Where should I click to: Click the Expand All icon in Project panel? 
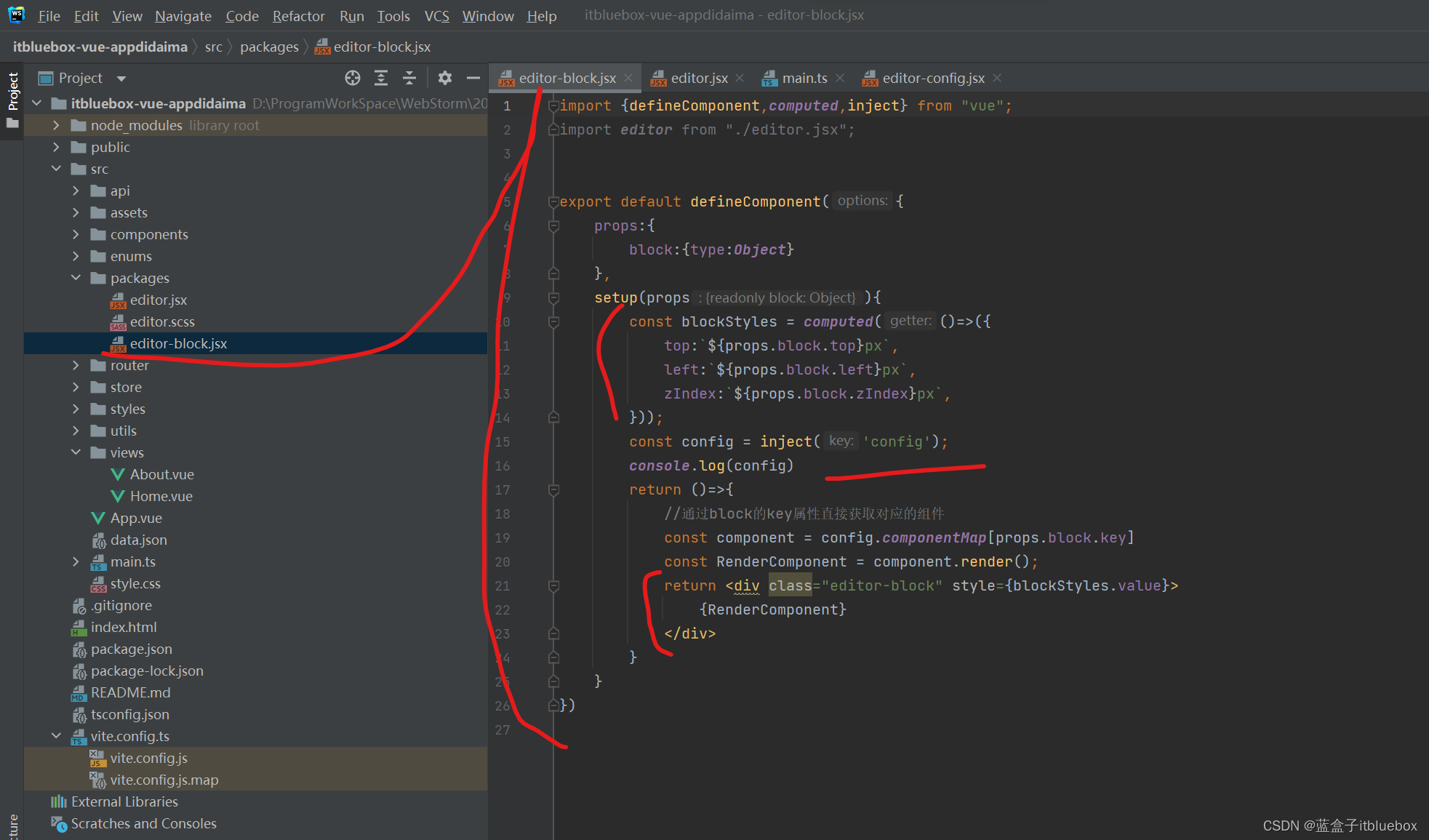[x=381, y=78]
